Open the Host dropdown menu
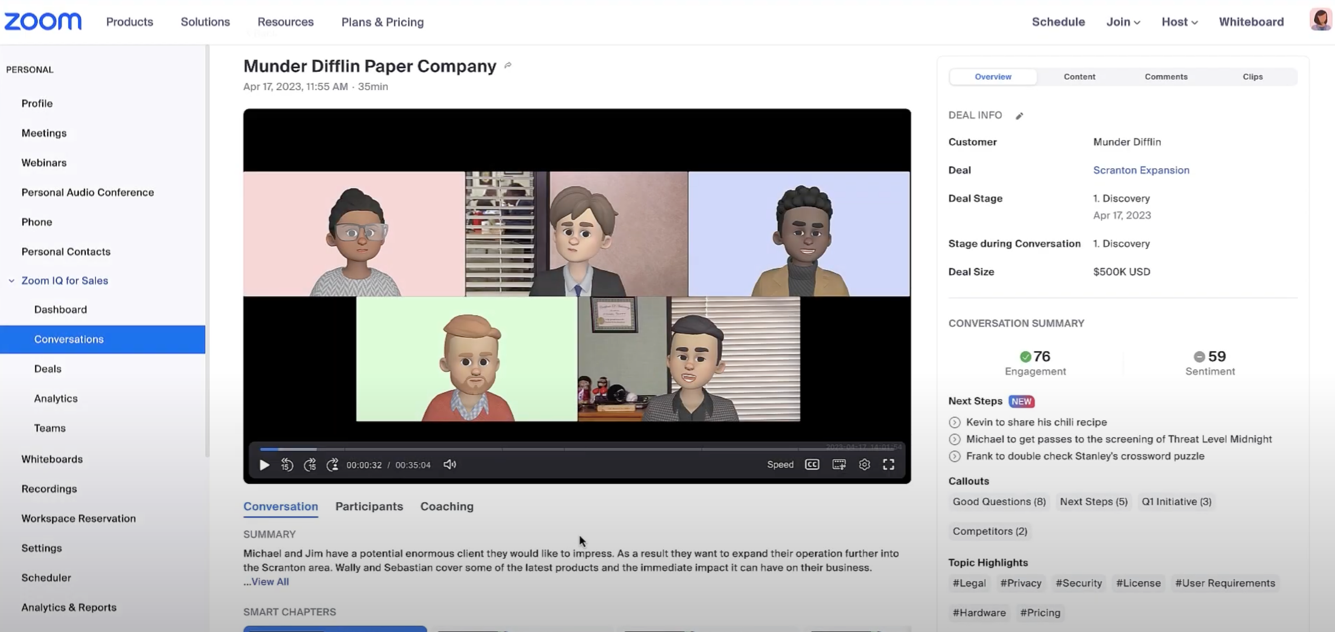Screen dimensions: 1335x632 1179,22
